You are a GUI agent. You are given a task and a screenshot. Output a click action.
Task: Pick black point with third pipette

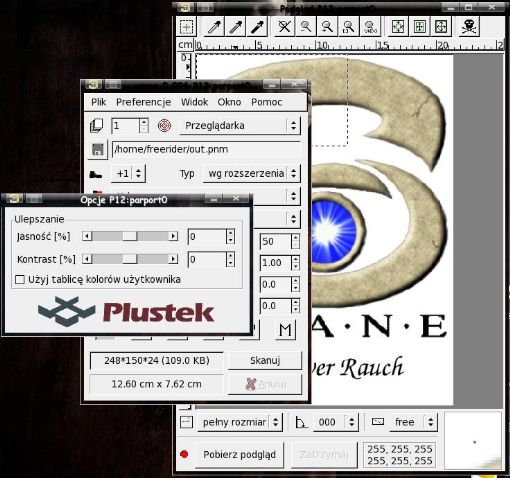tap(257, 27)
